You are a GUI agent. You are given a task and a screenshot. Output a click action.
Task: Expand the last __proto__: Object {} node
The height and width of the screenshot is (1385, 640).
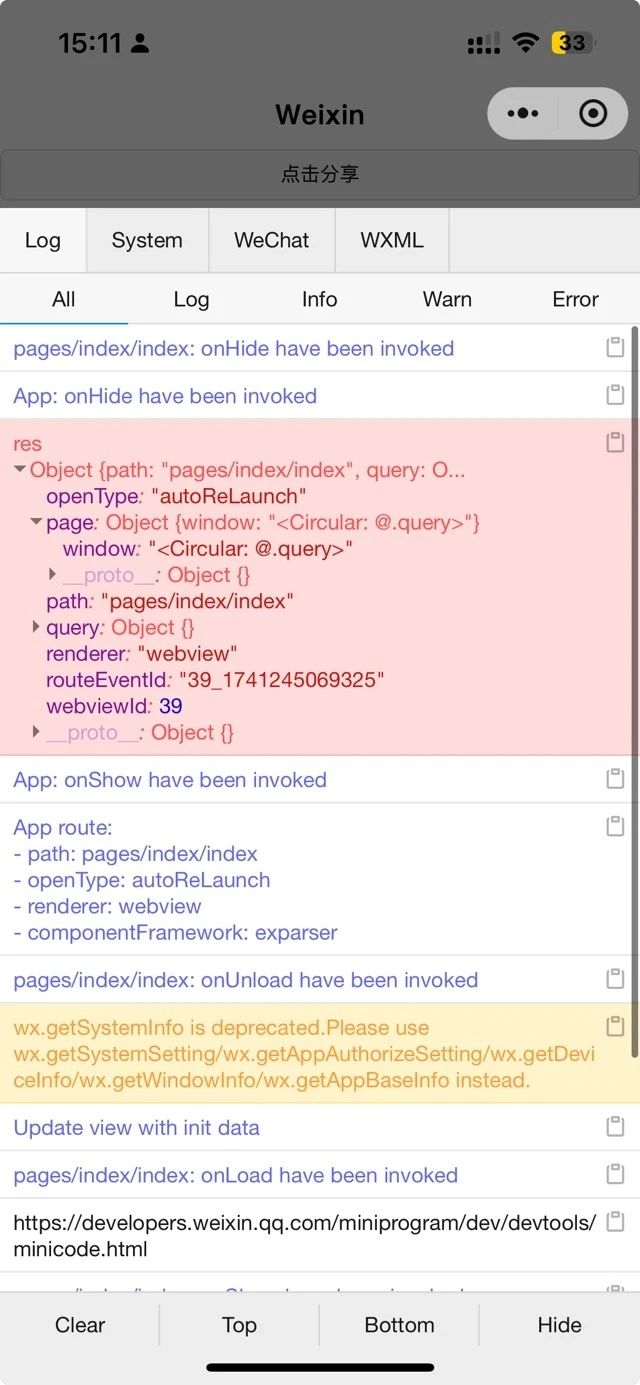37,732
